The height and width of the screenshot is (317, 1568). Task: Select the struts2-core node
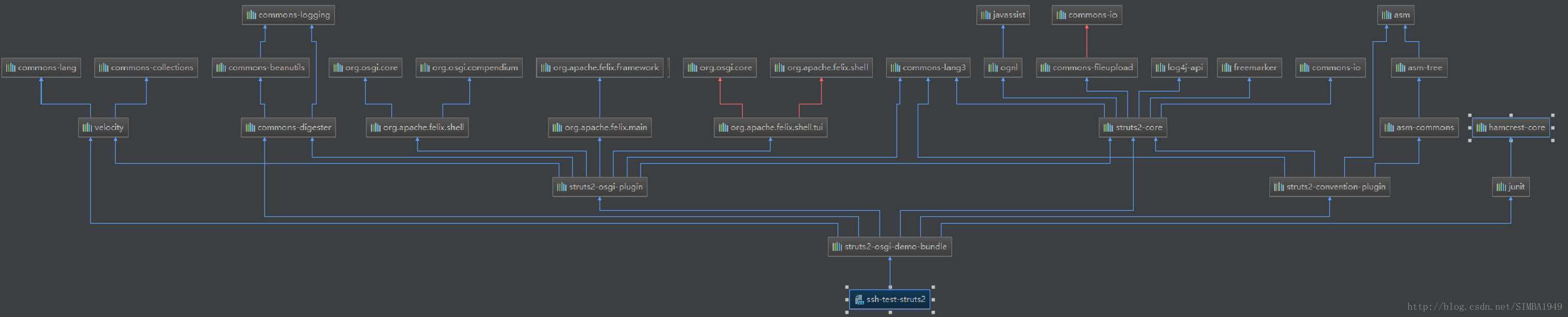click(1133, 127)
